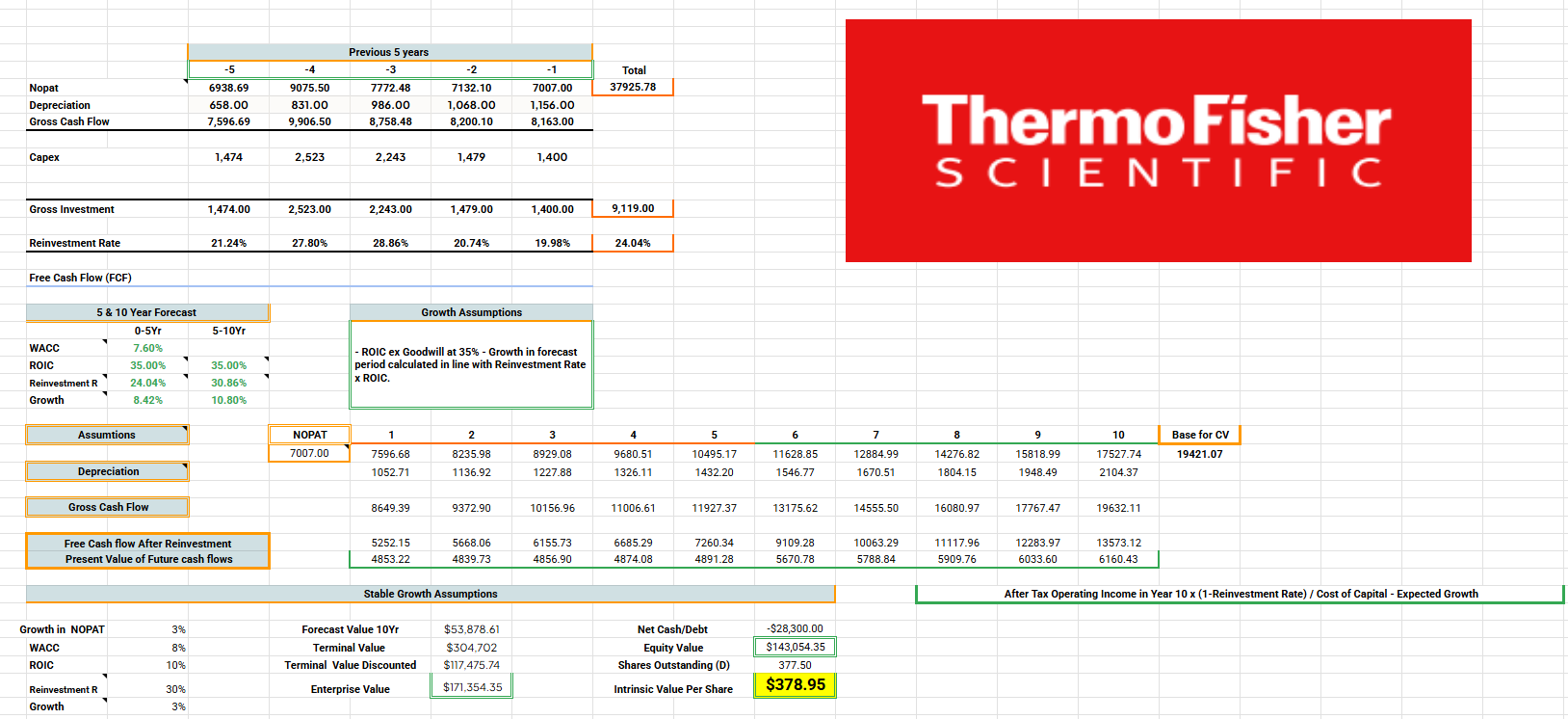Click the Growth in NOPAT 3% value

pos(178,629)
